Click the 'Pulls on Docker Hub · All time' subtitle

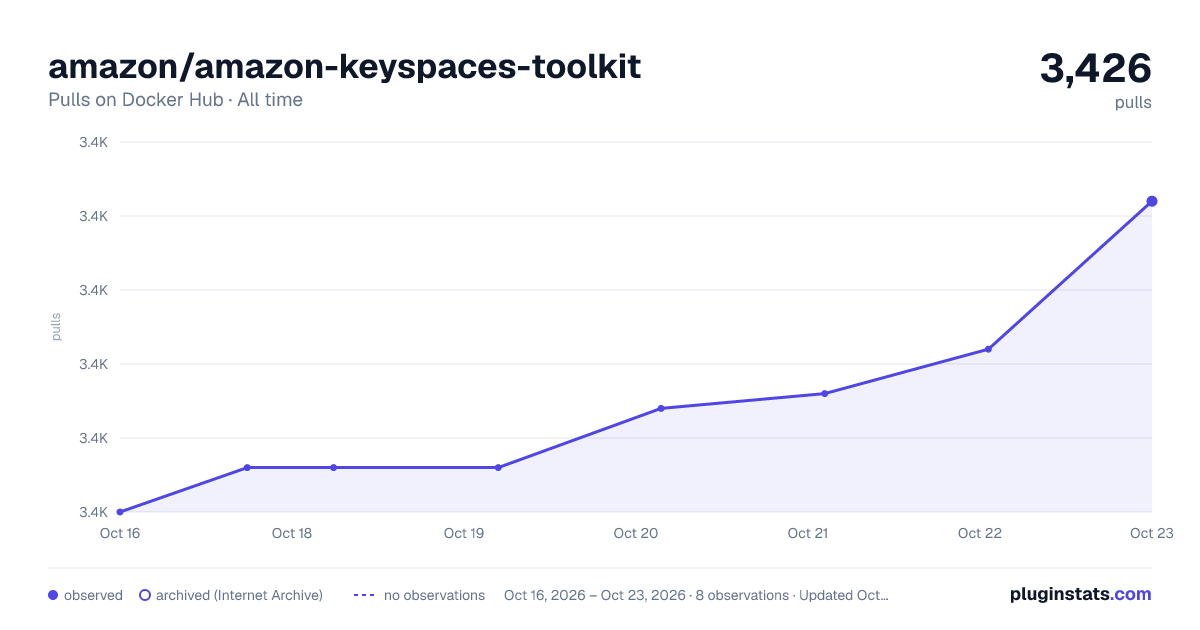(175, 100)
